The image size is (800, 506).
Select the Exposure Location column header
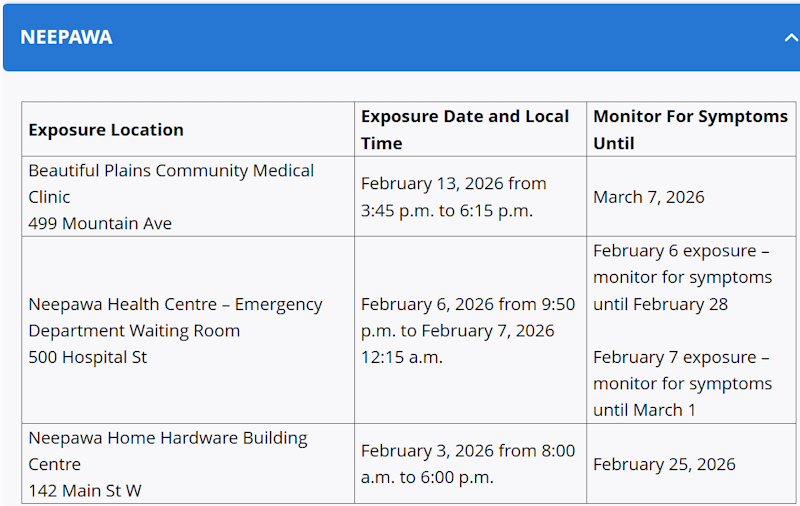[106, 130]
